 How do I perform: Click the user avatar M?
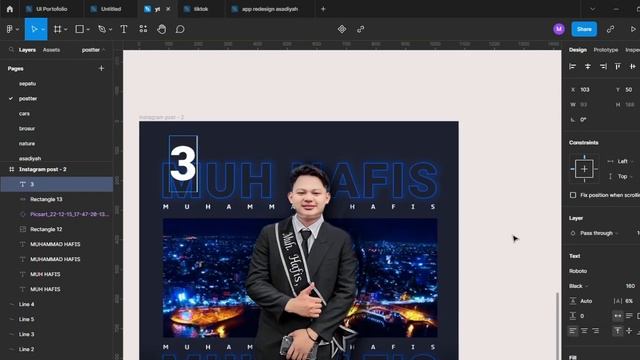[559, 29]
